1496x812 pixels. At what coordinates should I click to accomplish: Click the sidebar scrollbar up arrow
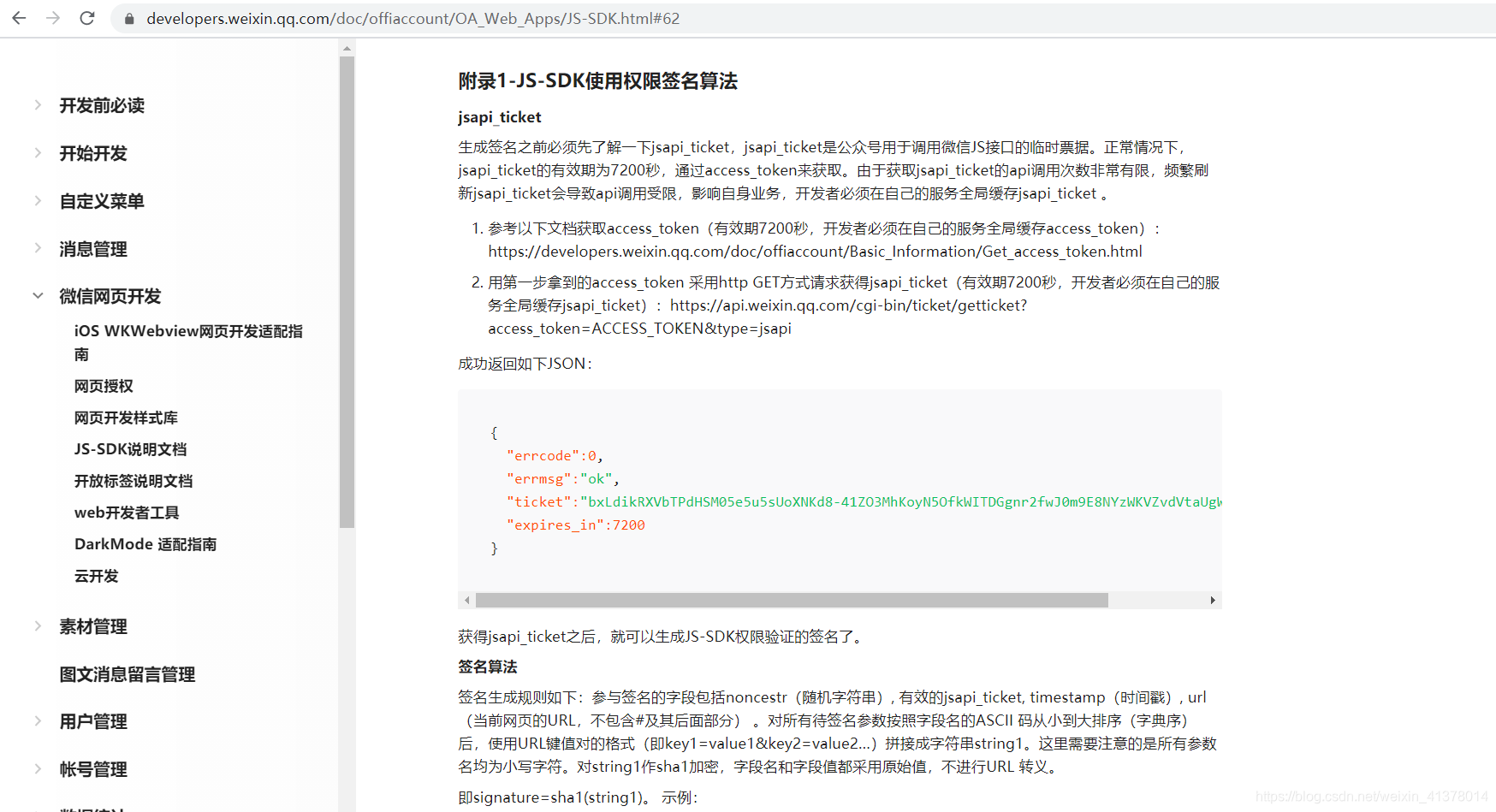pyautogui.click(x=347, y=48)
